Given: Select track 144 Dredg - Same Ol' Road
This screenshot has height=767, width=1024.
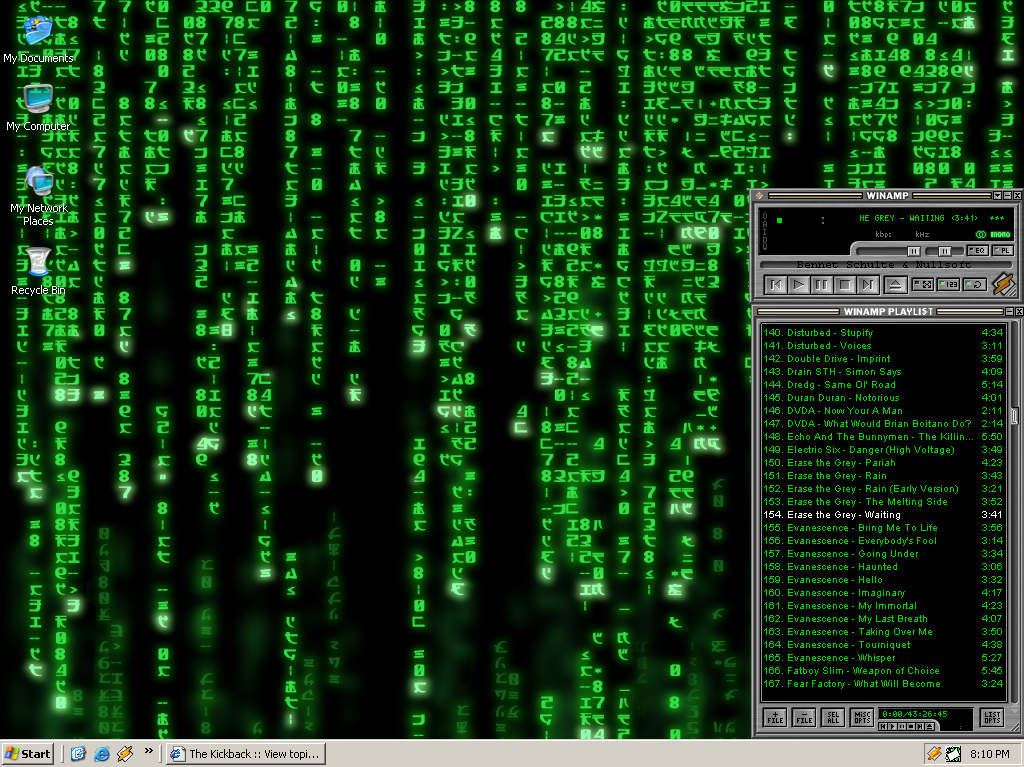Looking at the screenshot, I should (x=883, y=385).
